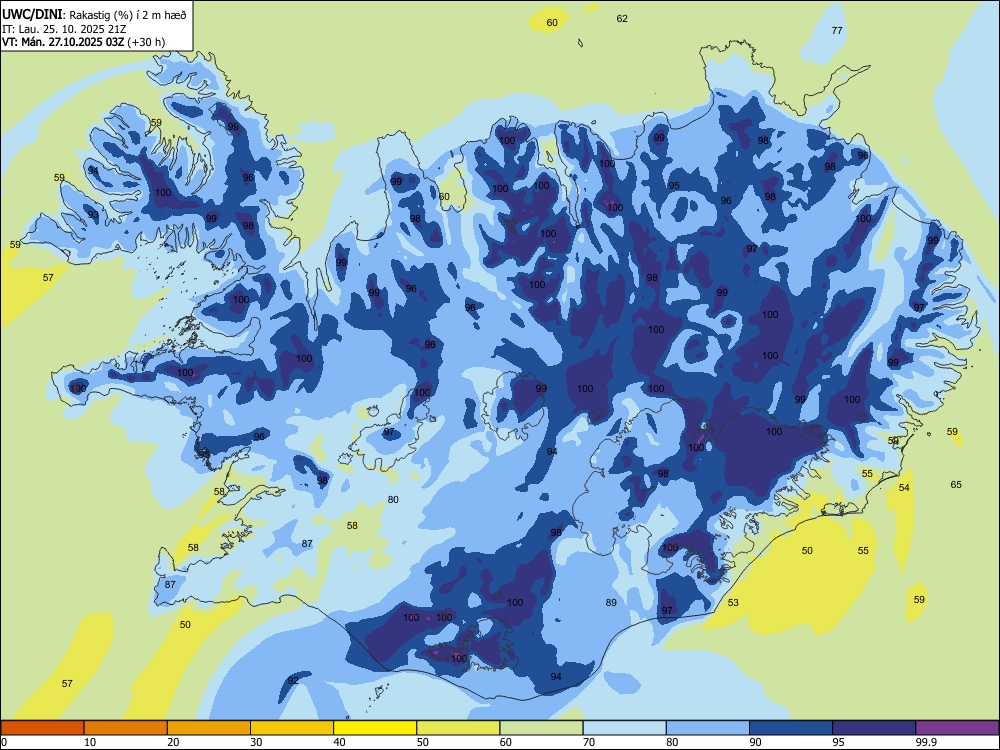This screenshot has height=750, width=1000.
Task: Click the 70–80 pale blue legend swatch
Action: pos(624,728)
